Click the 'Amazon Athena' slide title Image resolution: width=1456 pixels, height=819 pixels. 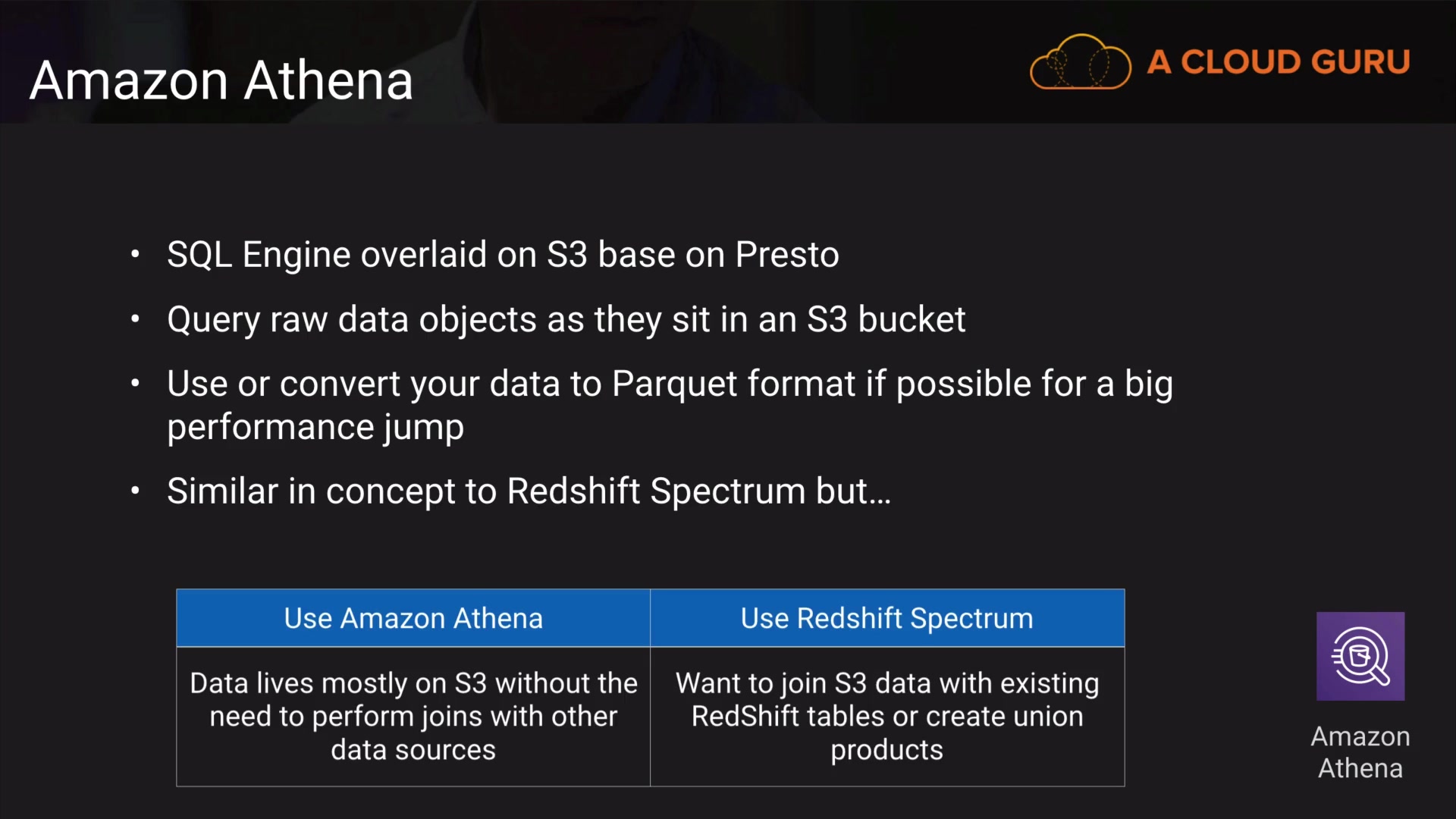point(221,80)
